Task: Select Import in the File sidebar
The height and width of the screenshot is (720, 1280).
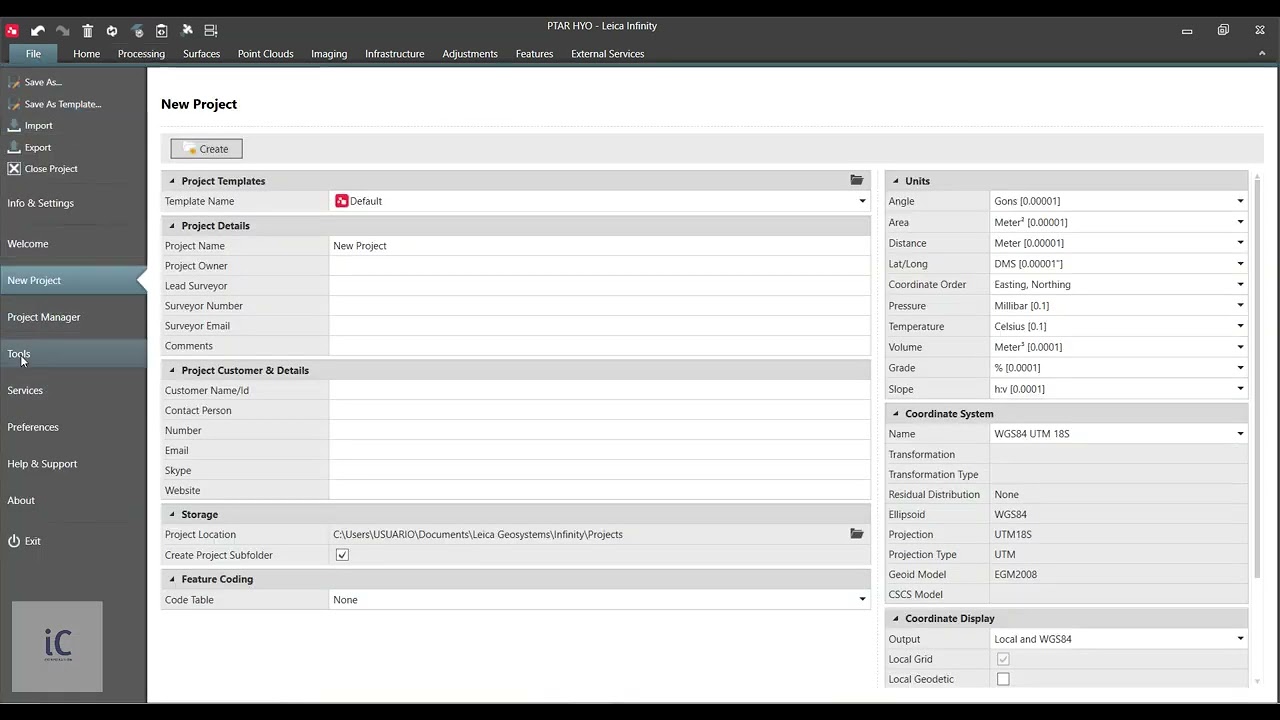Action: click(38, 126)
